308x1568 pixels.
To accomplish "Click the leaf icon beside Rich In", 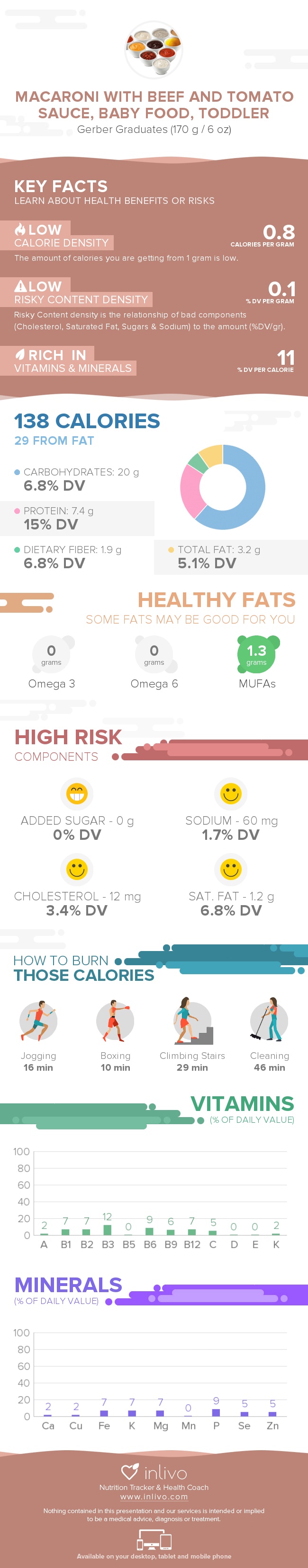I will 20,354.
